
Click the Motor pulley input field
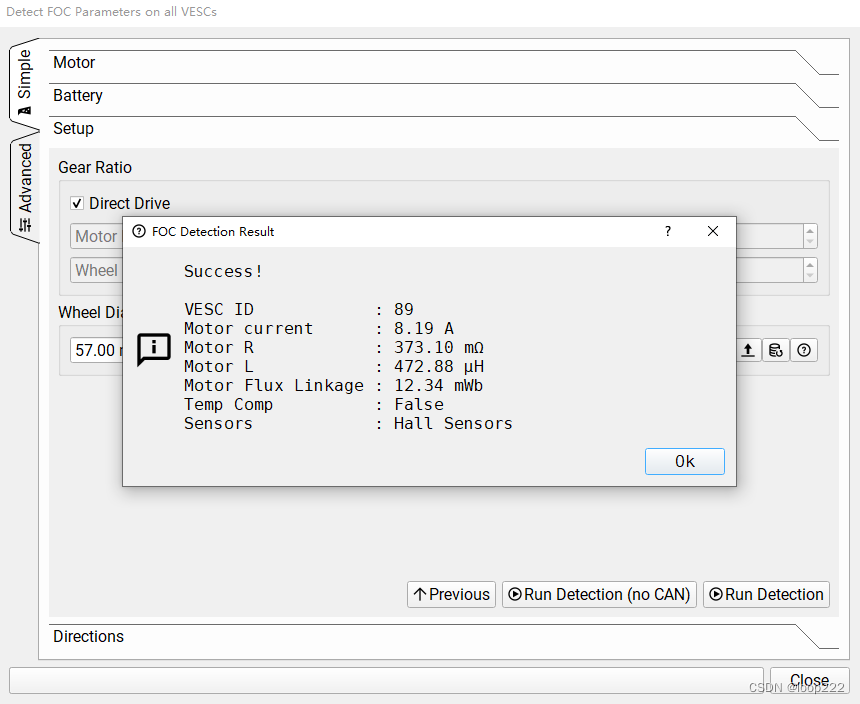tap(96, 236)
